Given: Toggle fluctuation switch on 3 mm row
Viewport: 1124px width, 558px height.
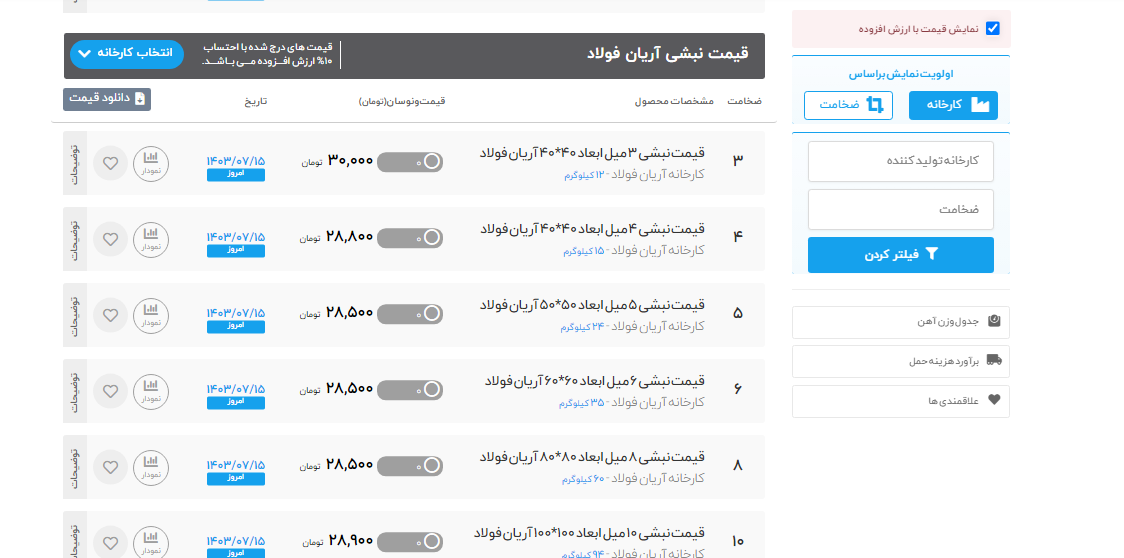Looking at the screenshot, I should click(x=410, y=162).
